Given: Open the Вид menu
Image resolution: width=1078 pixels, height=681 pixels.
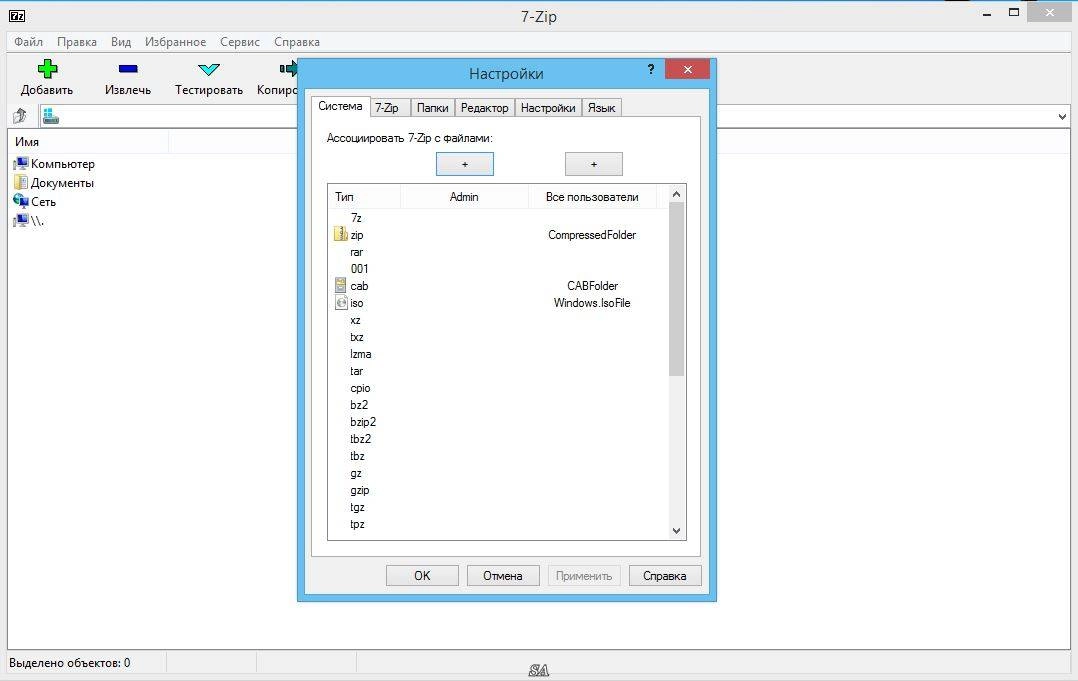Looking at the screenshot, I should click(121, 42).
